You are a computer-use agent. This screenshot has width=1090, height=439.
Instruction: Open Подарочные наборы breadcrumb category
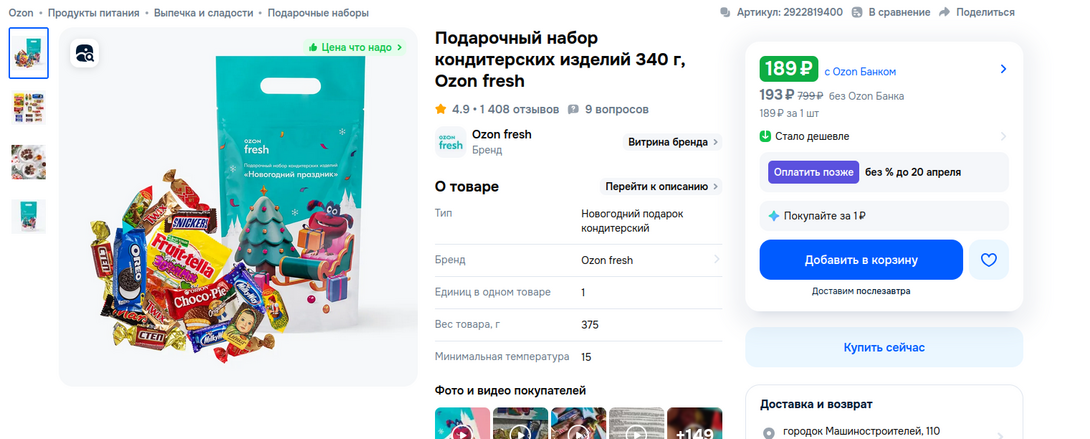(318, 13)
